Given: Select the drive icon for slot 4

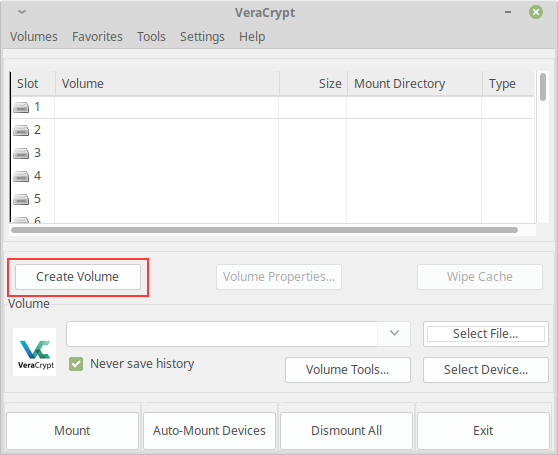Looking at the screenshot, I should point(21,176).
